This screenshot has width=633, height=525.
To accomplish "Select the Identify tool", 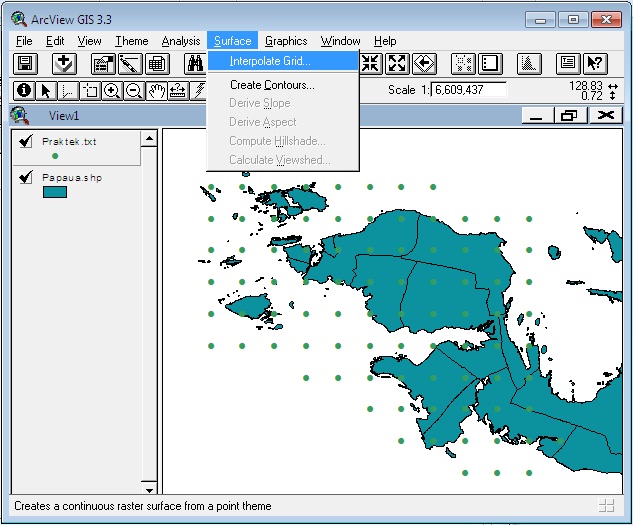I will coord(24,90).
